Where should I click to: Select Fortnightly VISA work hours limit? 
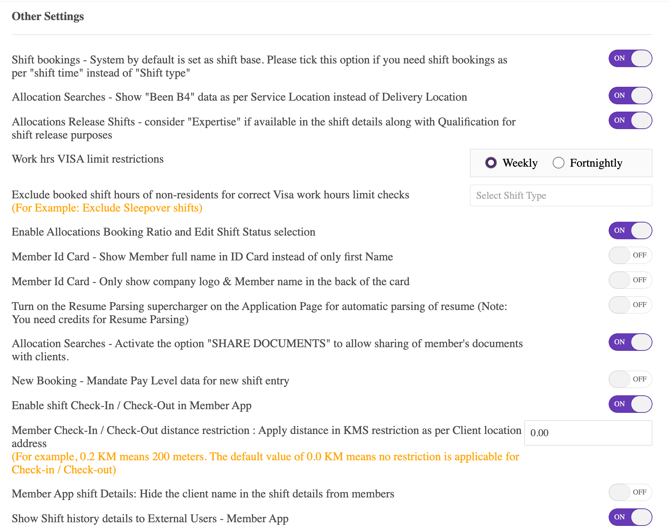click(x=559, y=163)
